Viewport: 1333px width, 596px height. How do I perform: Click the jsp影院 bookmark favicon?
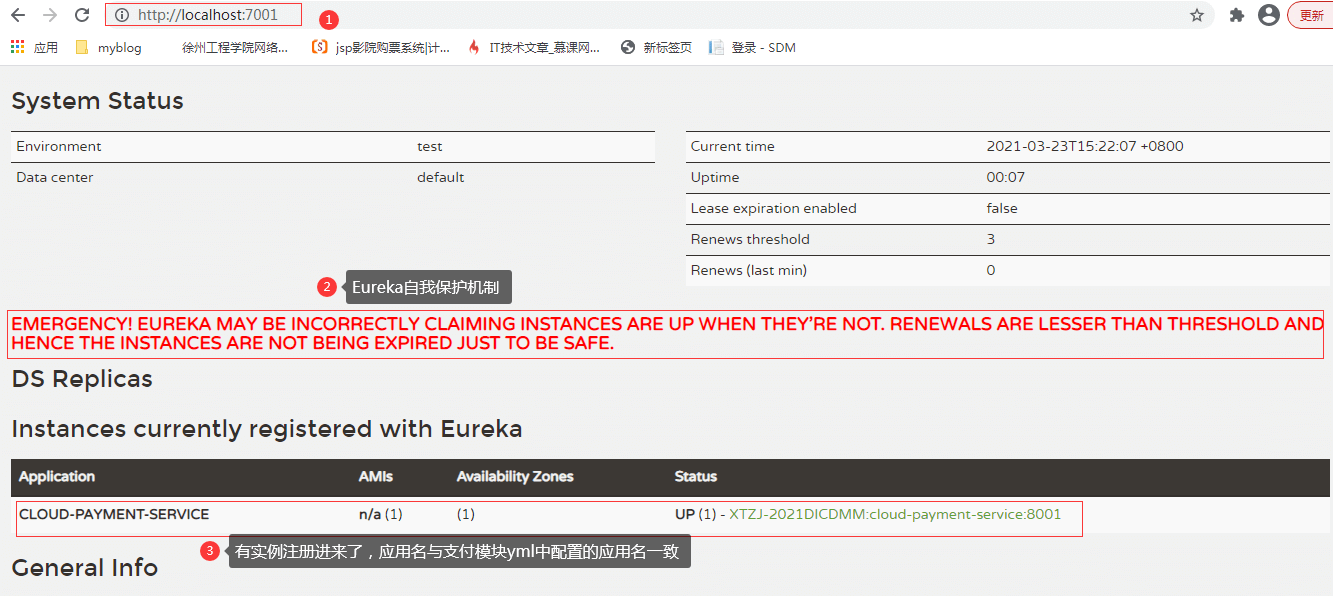point(319,47)
